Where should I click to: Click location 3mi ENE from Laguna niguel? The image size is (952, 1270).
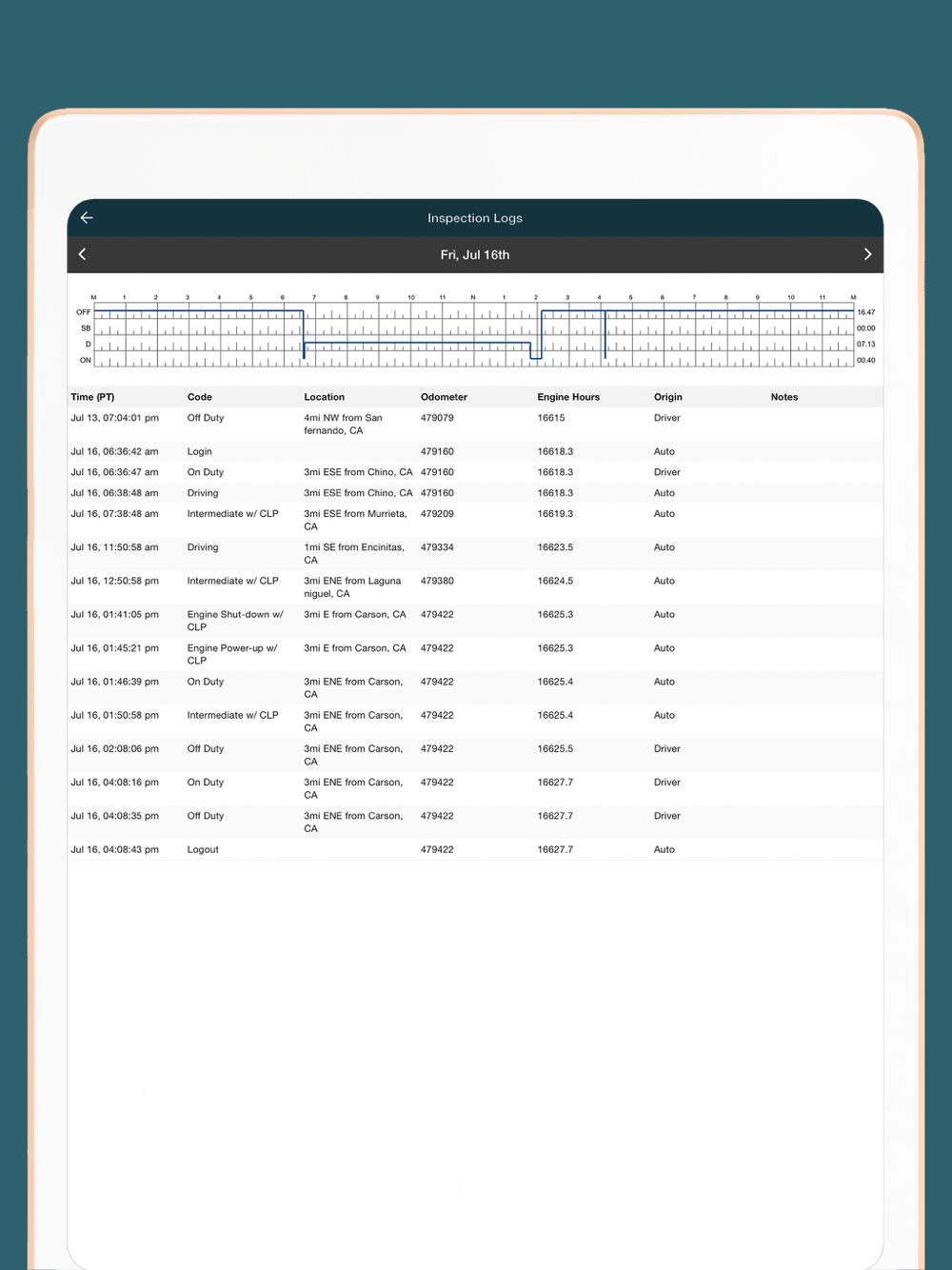point(352,587)
